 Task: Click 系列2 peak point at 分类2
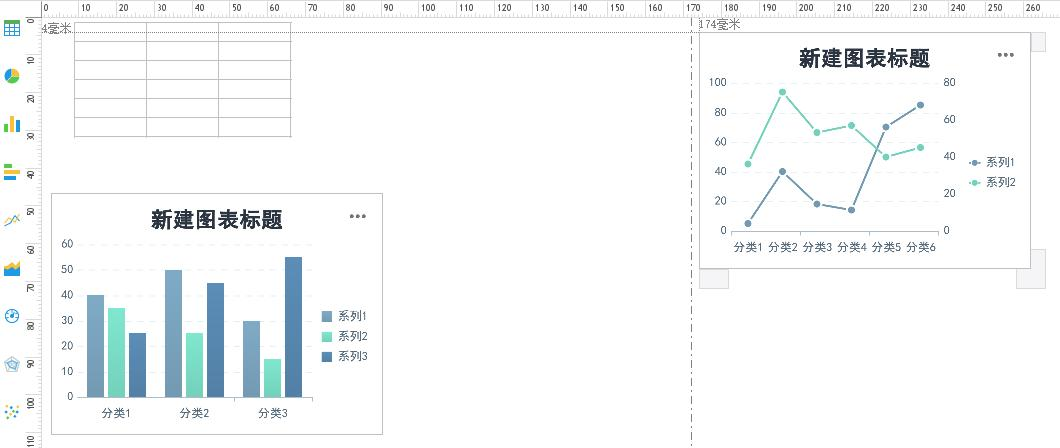pyautogui.click(x=782, y=92)
